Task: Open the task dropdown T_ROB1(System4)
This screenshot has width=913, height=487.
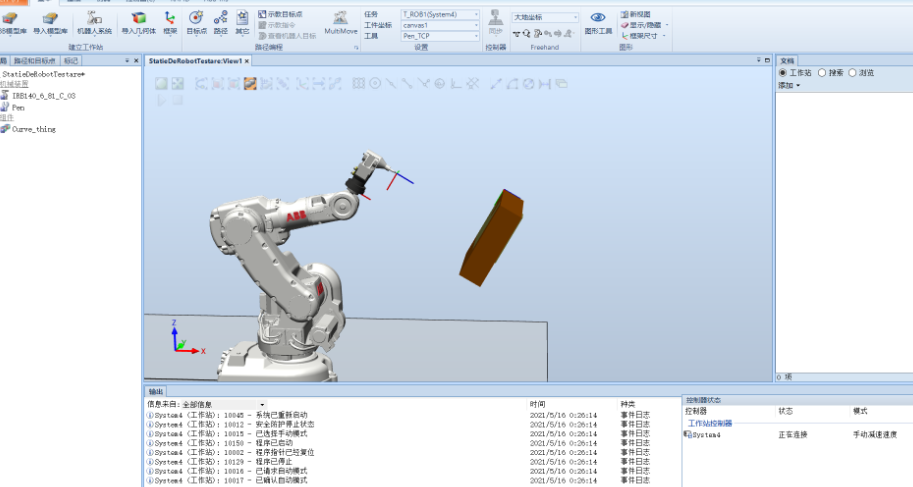Action: pyautogui.click(x=439, y=15)
